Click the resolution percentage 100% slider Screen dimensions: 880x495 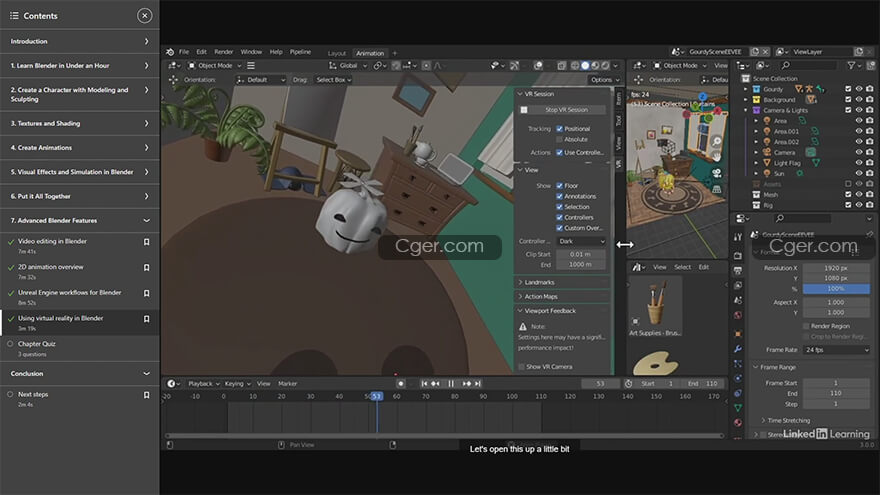pos(836,288)
